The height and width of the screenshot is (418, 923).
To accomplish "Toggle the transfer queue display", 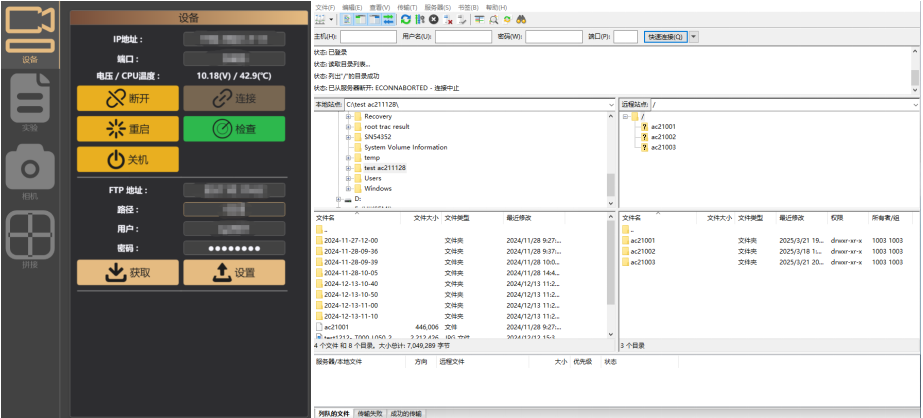I will 386,19.
